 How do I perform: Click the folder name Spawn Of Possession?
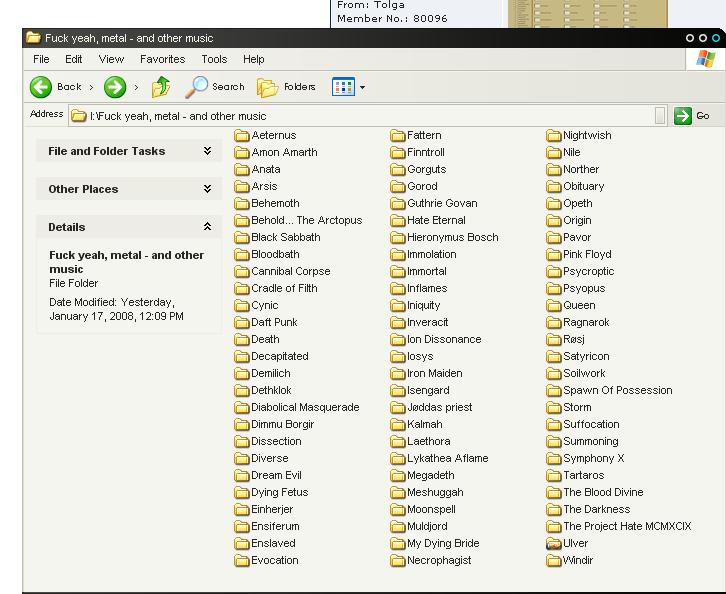(618, 390)
